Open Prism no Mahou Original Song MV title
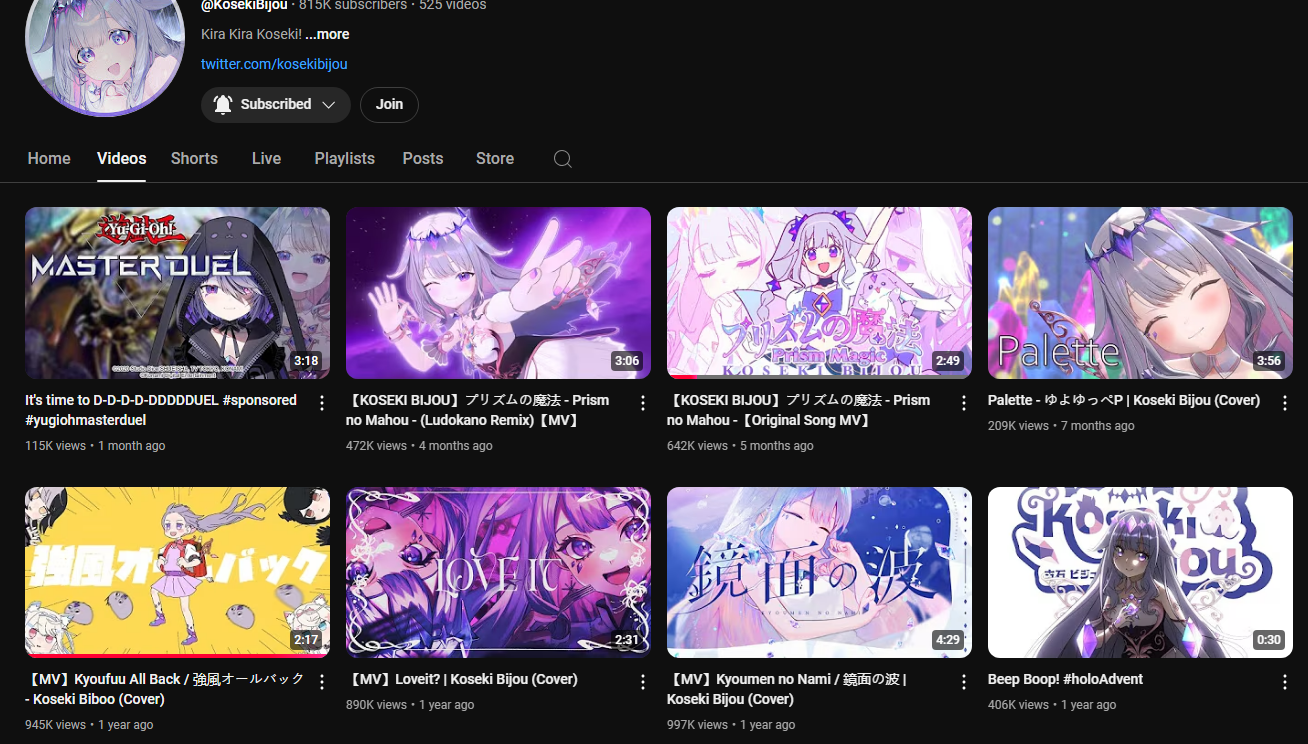 (x=798, y=410)
